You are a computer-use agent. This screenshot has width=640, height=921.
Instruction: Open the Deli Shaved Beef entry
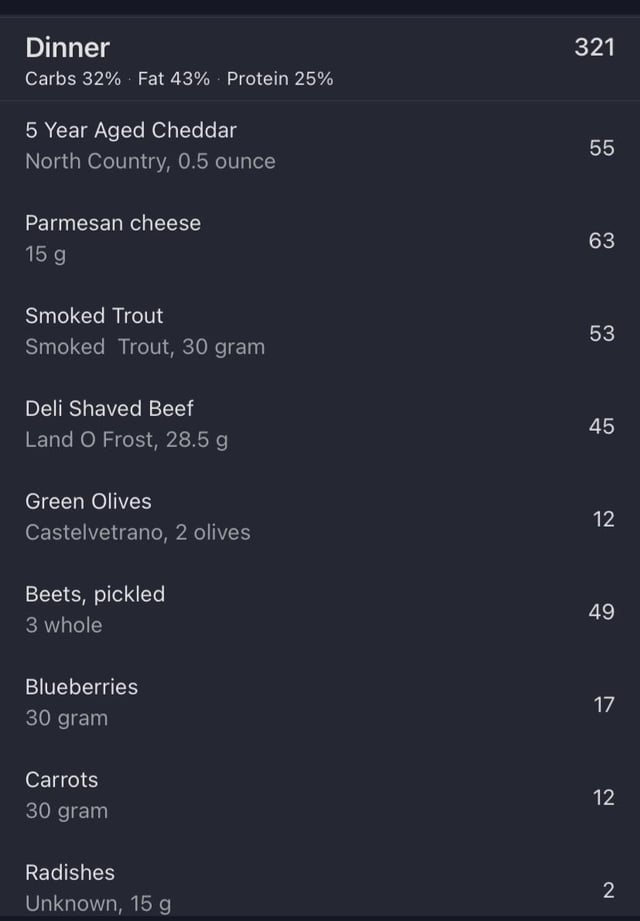click(x=320, y=425)
